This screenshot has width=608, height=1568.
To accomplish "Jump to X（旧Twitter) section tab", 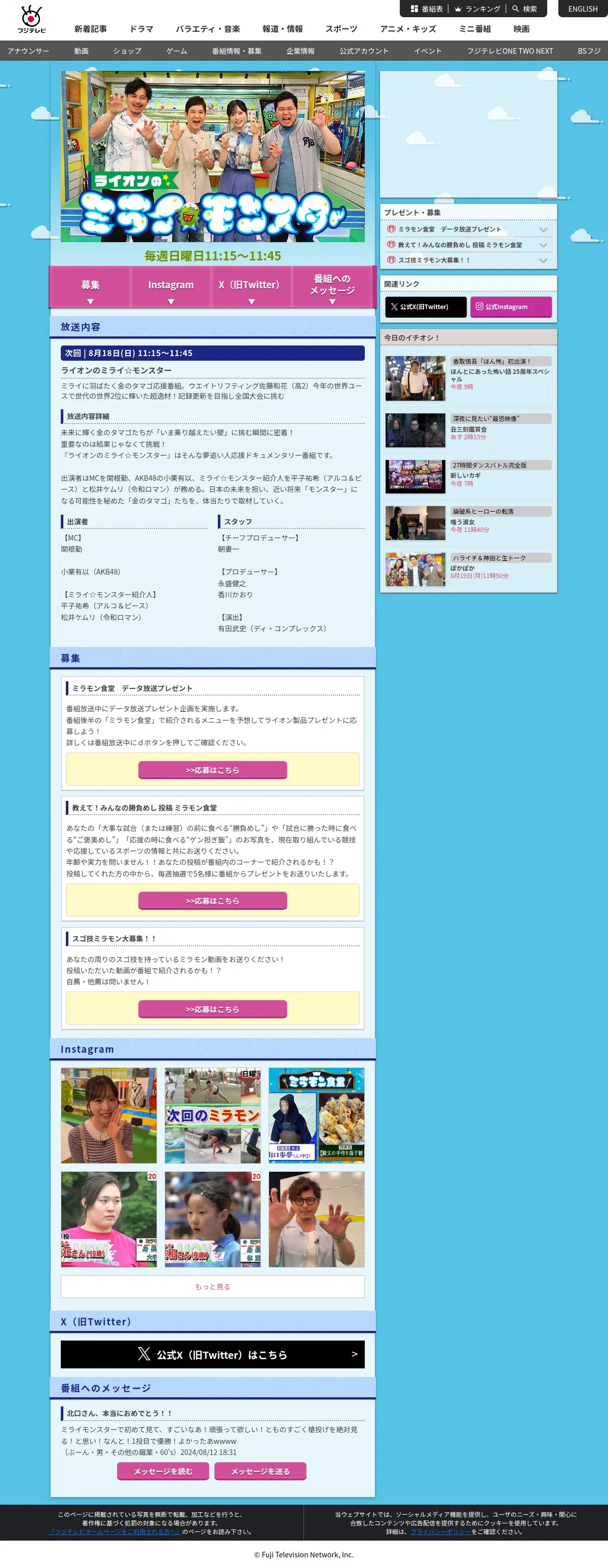I will pos(251,287).
